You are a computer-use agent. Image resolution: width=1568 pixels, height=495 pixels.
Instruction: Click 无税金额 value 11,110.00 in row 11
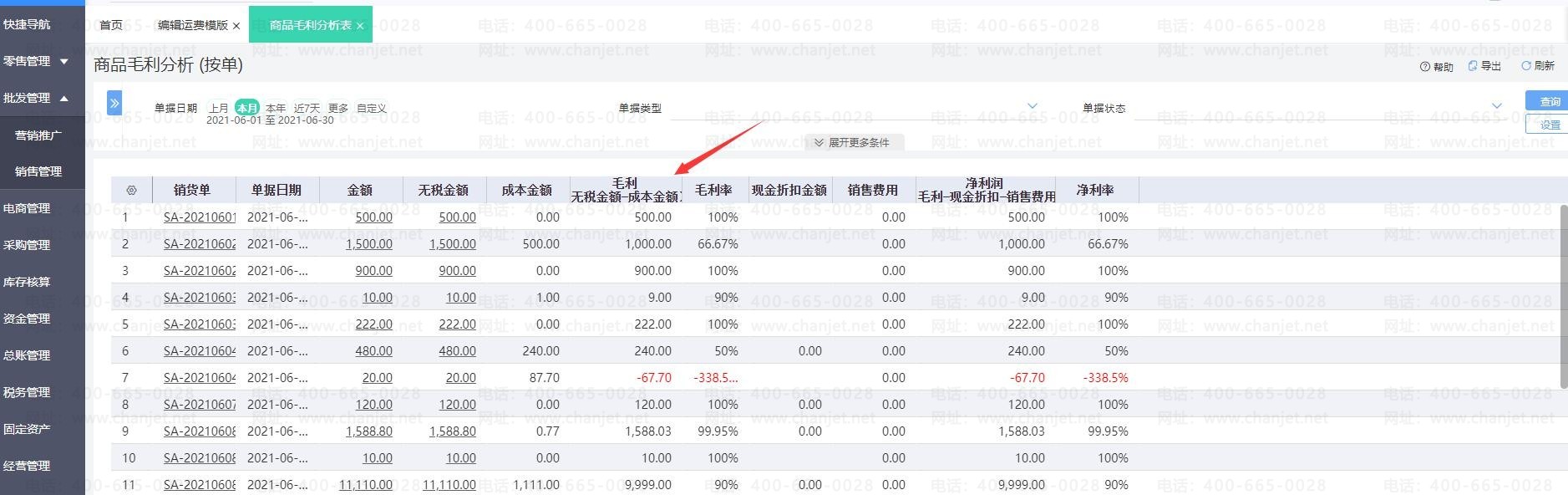click(449, 485)
